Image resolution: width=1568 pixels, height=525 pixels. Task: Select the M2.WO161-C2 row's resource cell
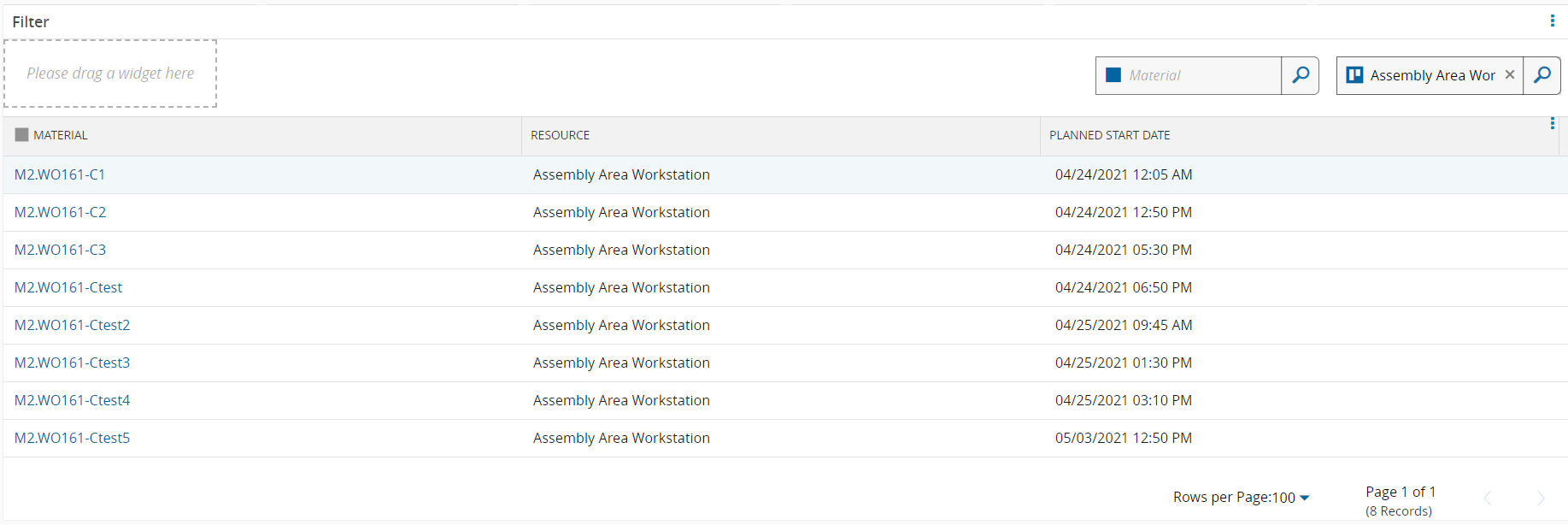(621, 212)
